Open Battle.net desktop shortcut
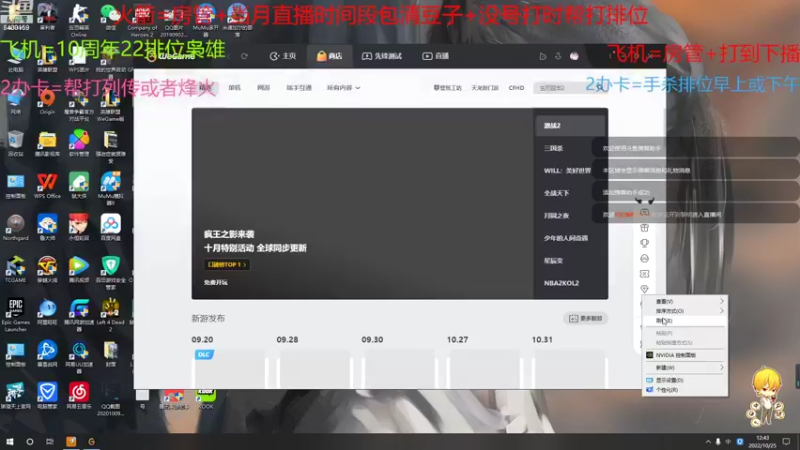 pyautogui.click(x=47, y=355)
